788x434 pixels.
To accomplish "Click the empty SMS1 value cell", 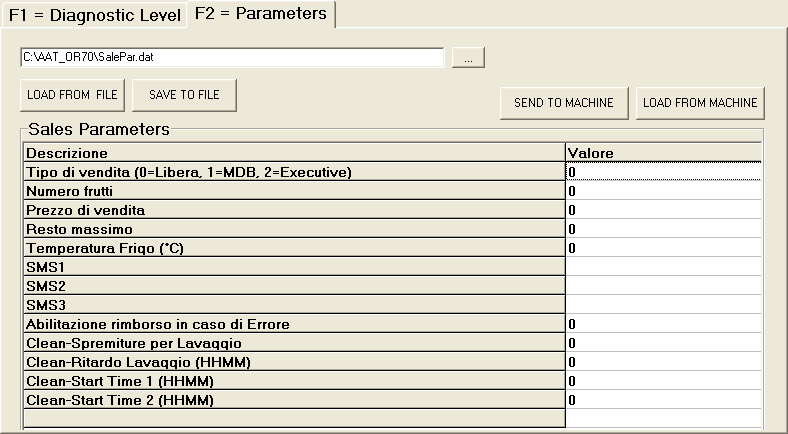I will [663, 267].
